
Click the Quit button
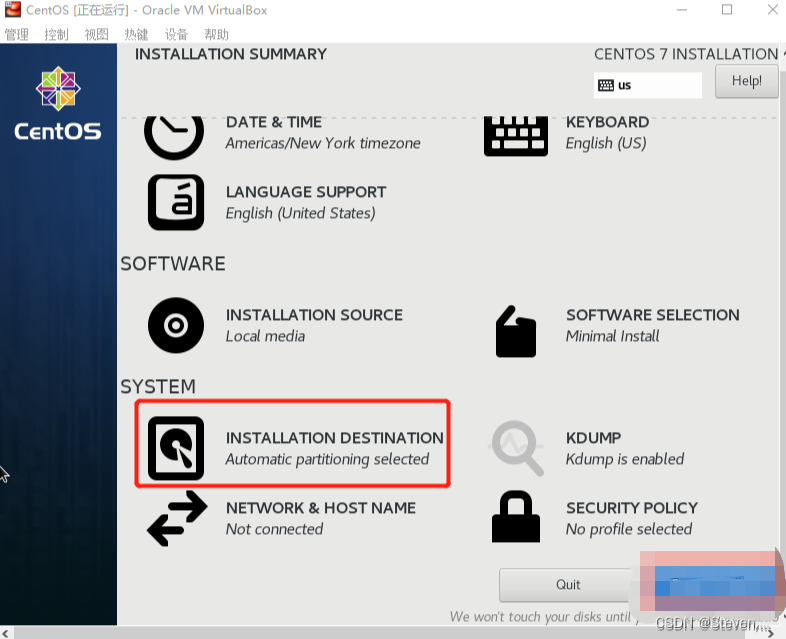568,585
